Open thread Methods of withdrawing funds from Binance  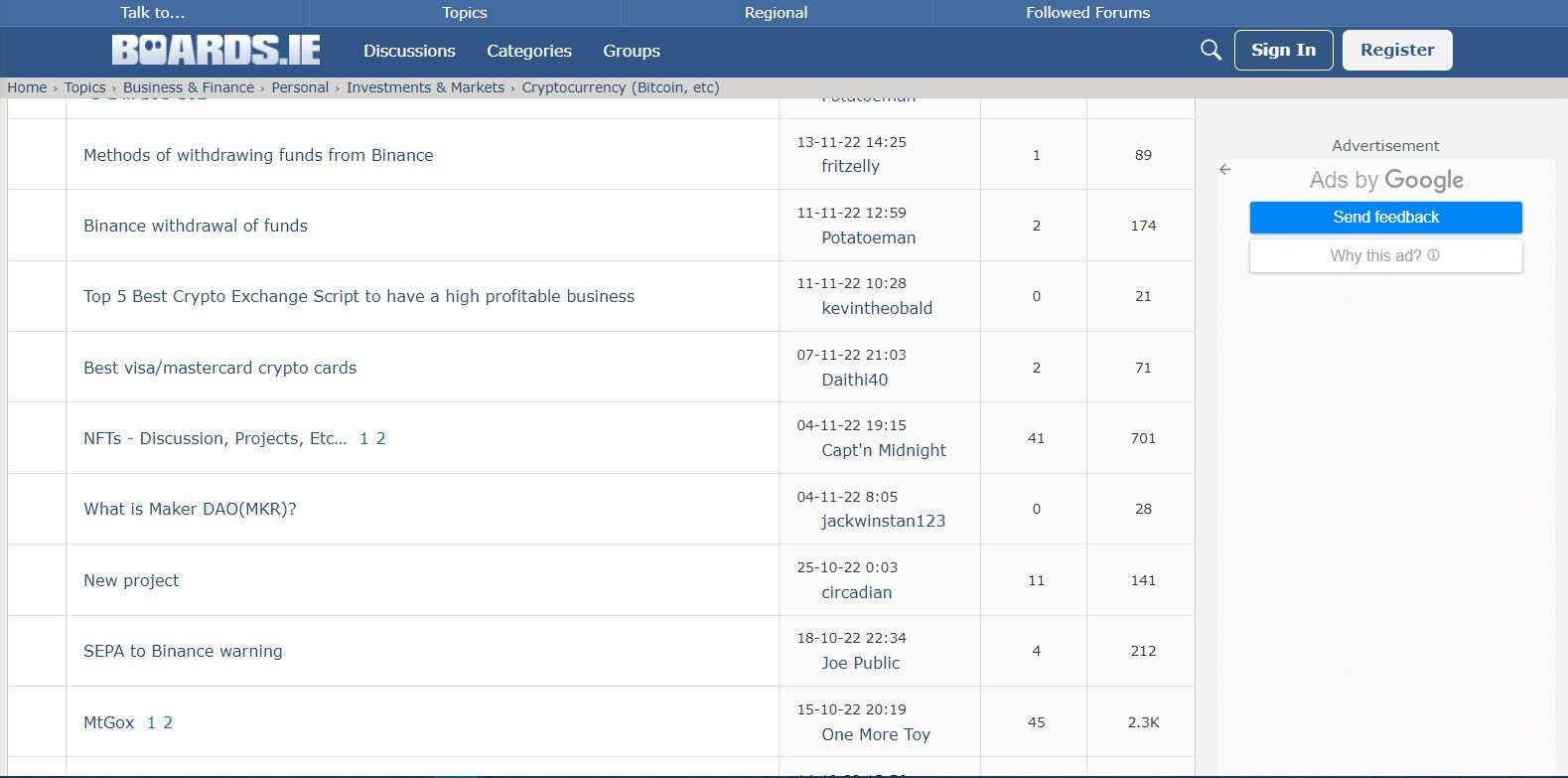(258, 155)
